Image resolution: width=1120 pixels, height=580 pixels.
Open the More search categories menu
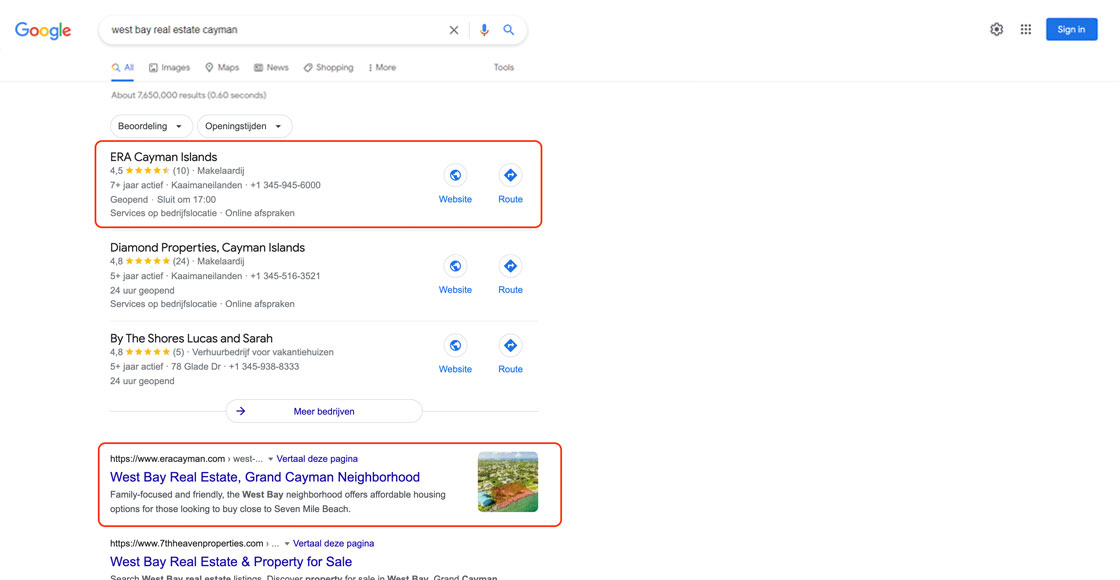pos(381,68)
